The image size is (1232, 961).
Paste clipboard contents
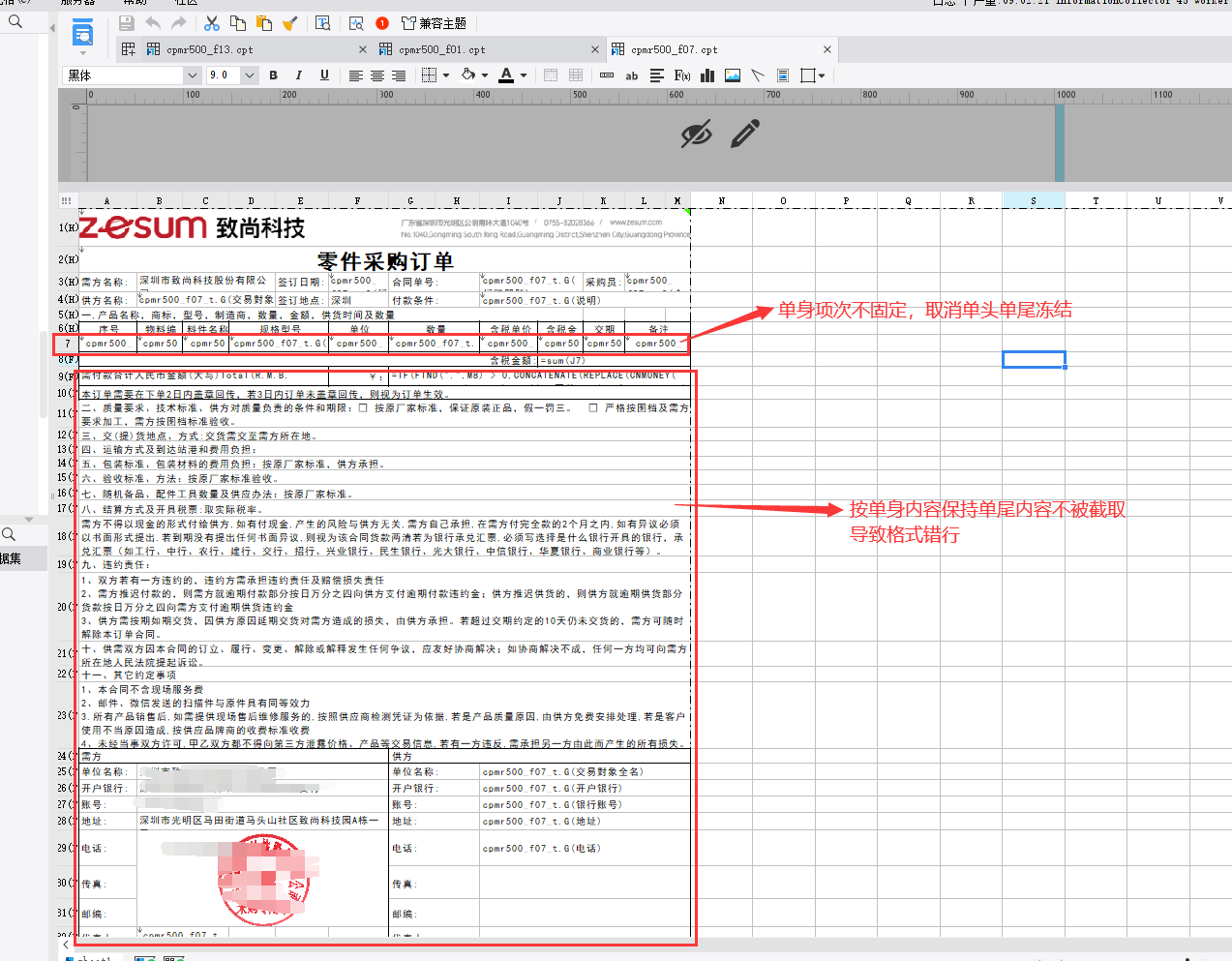(x=264, y=23)
